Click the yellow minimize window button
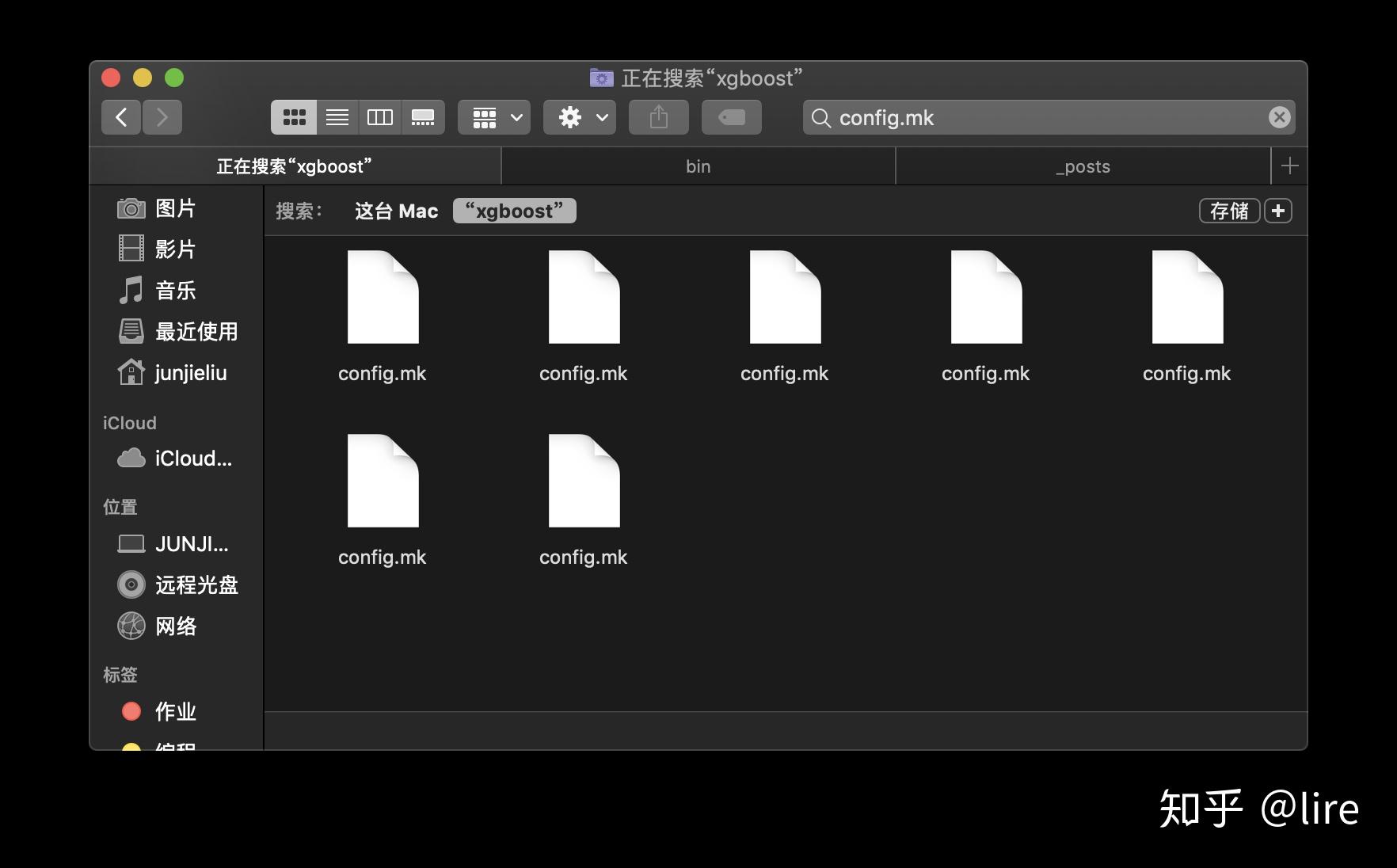1397x868 pixels. [x=143, y=78]
